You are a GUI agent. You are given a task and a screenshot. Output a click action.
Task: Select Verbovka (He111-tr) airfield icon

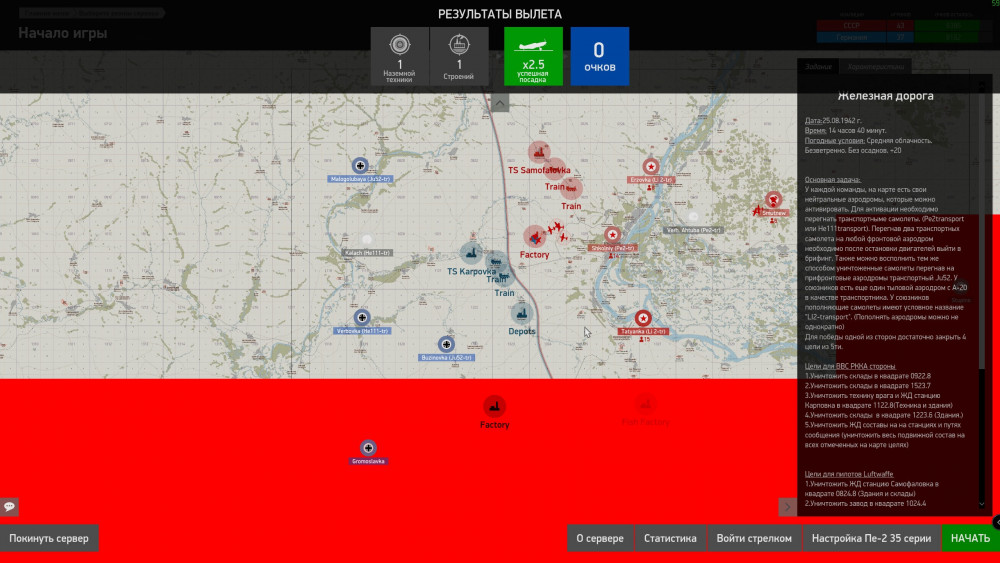coord(362,318)
